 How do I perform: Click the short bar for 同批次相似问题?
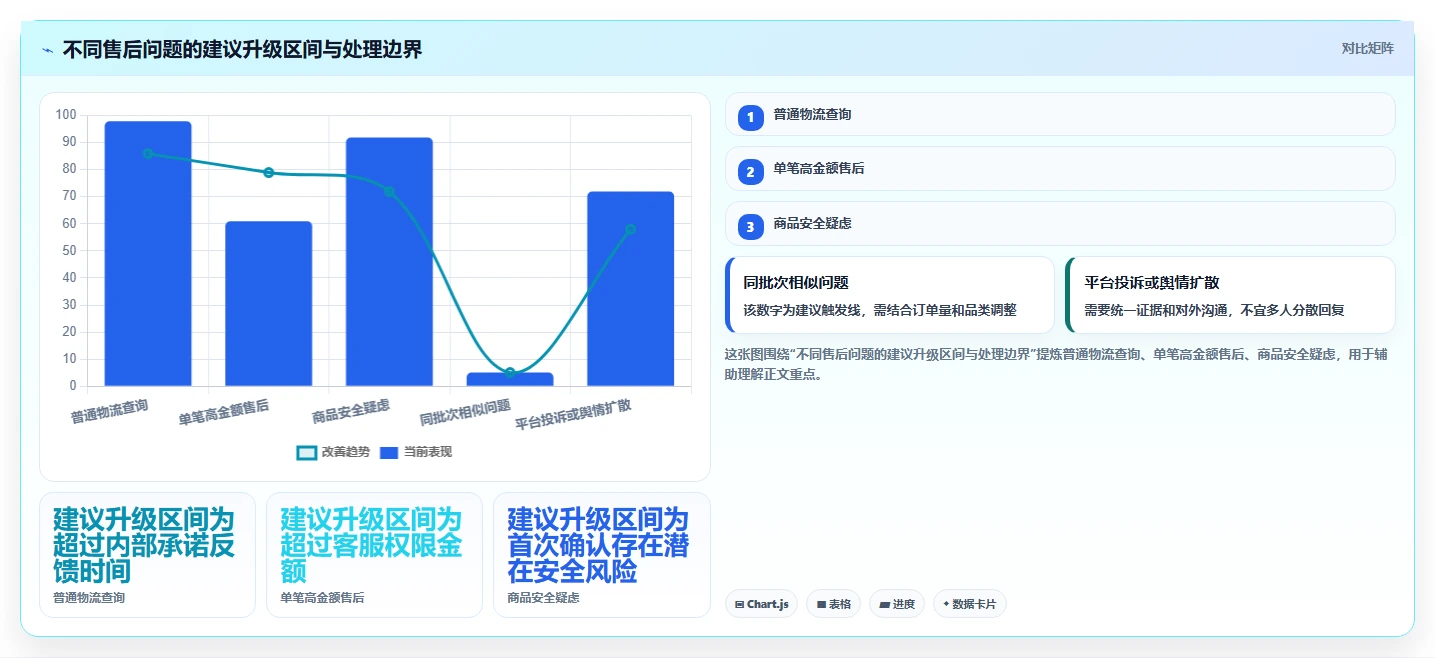(510, 379)
